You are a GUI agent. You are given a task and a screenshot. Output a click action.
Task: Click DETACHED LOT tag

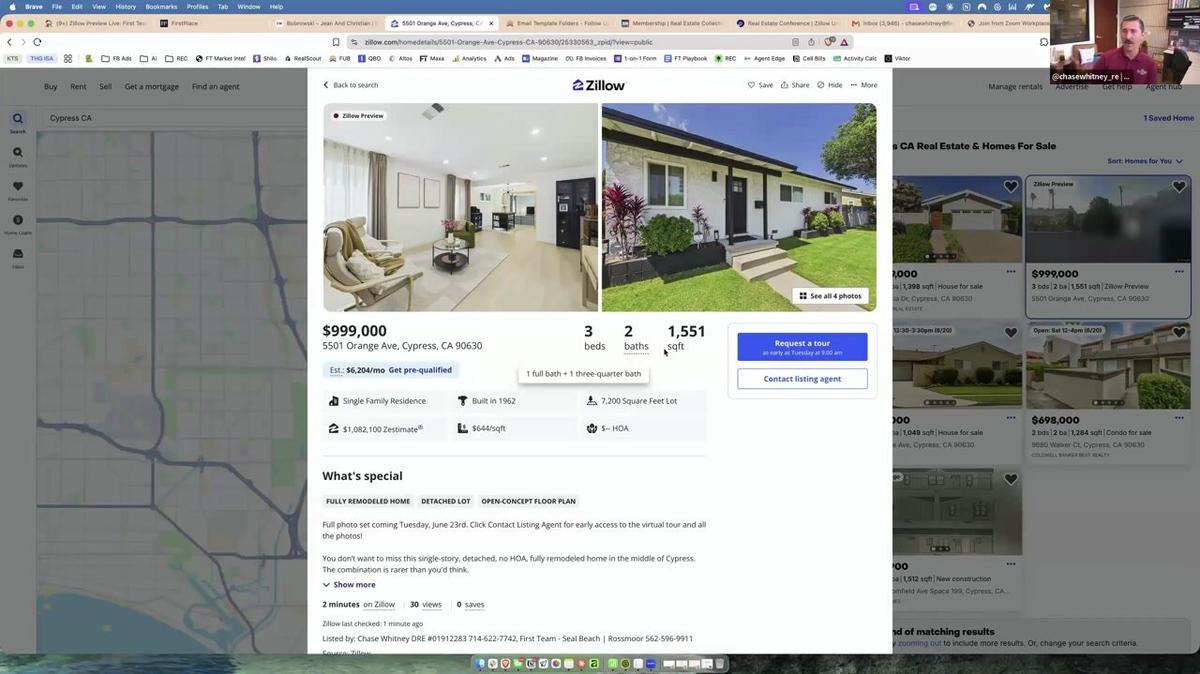pyautogui.click(x=445, y=501)
